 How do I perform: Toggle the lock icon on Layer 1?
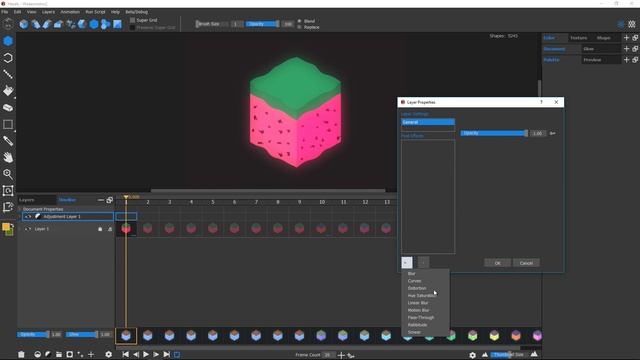100,229
